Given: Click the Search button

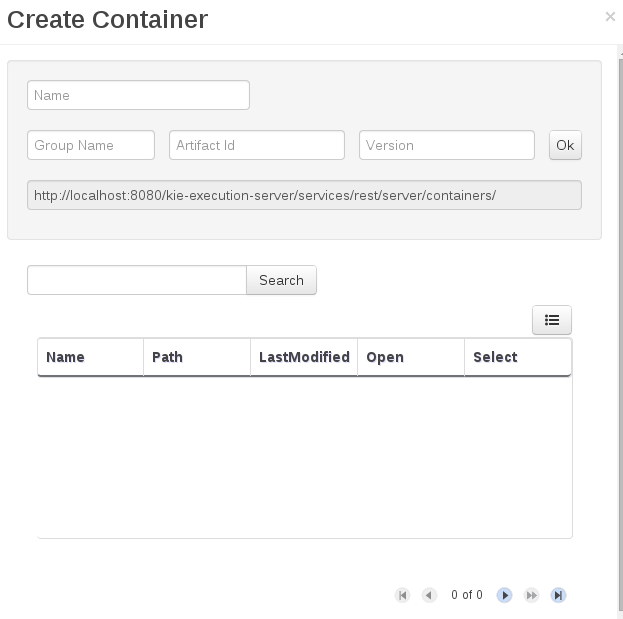Looking at the screenshot, I should point(281,280).
